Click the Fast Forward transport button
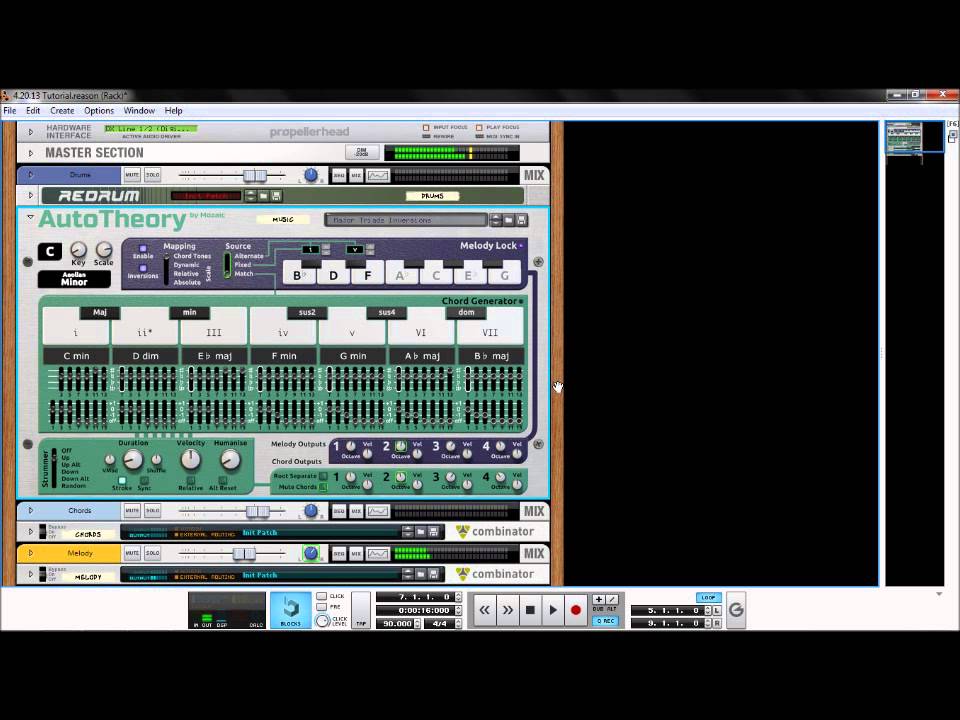This screenshot has width=960, height=720. tap(508, 610)
